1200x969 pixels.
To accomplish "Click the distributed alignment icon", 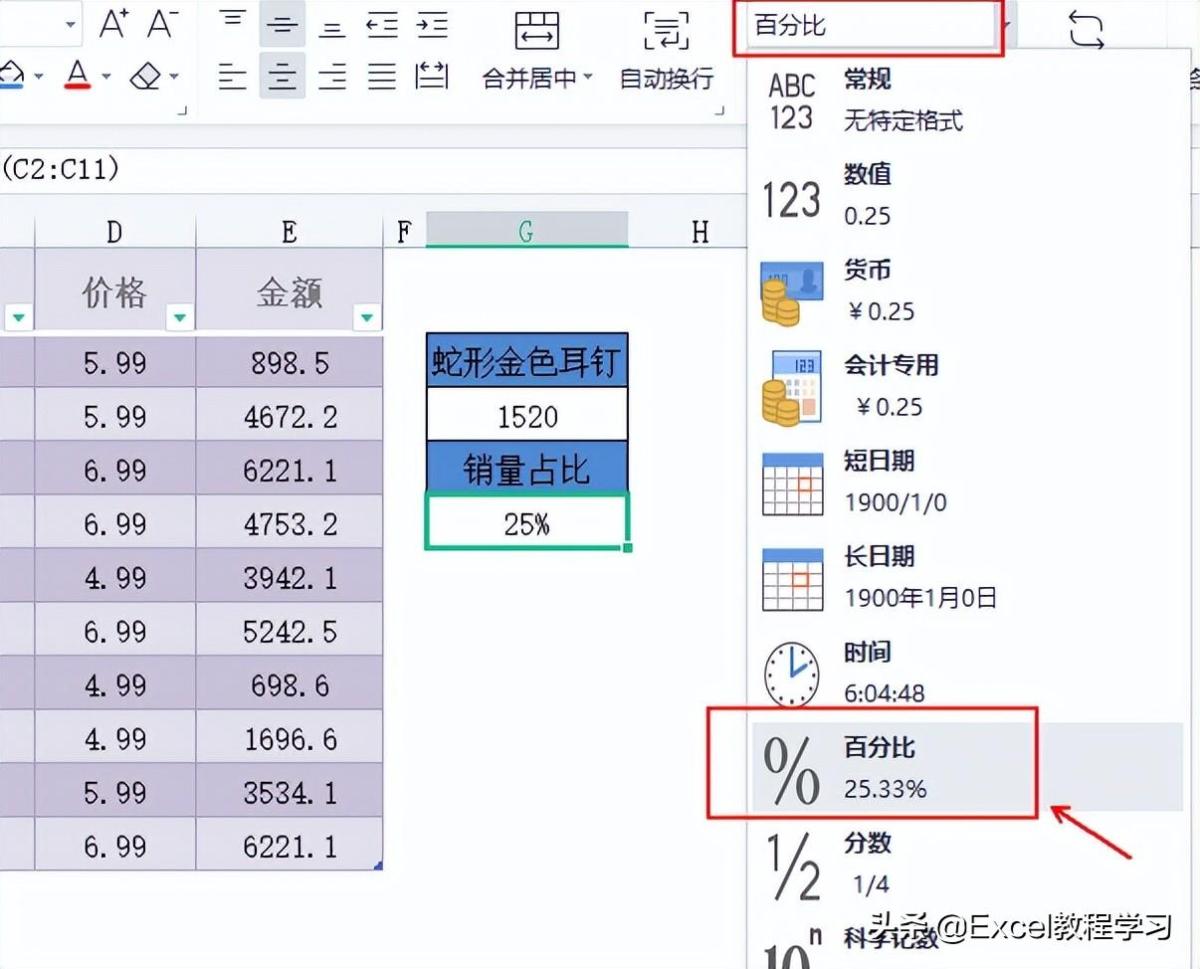I will point(432,76).
